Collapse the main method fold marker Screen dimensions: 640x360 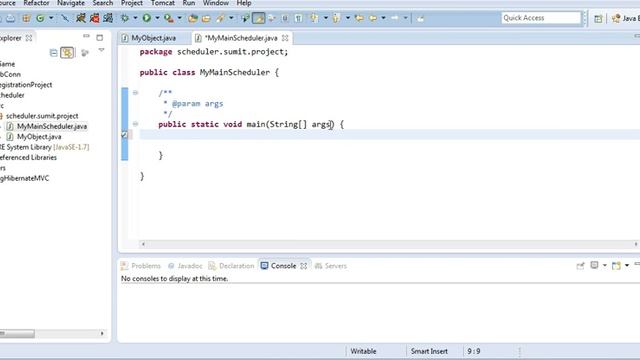(135, 124)
